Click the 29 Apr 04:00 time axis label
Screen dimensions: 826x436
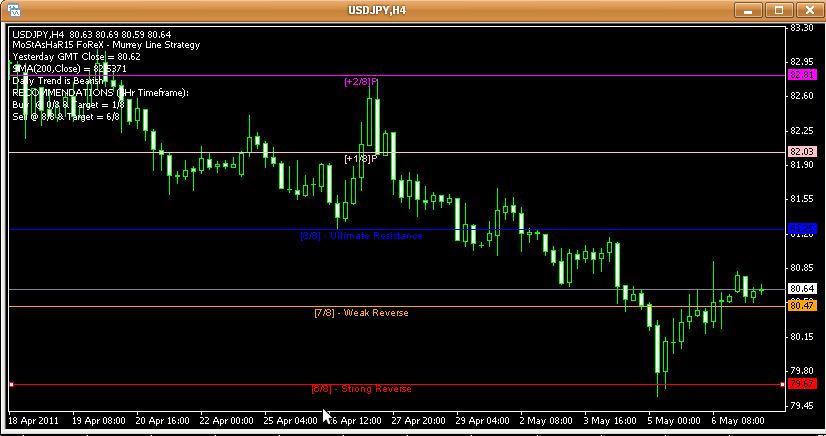(x=483, y=421)
